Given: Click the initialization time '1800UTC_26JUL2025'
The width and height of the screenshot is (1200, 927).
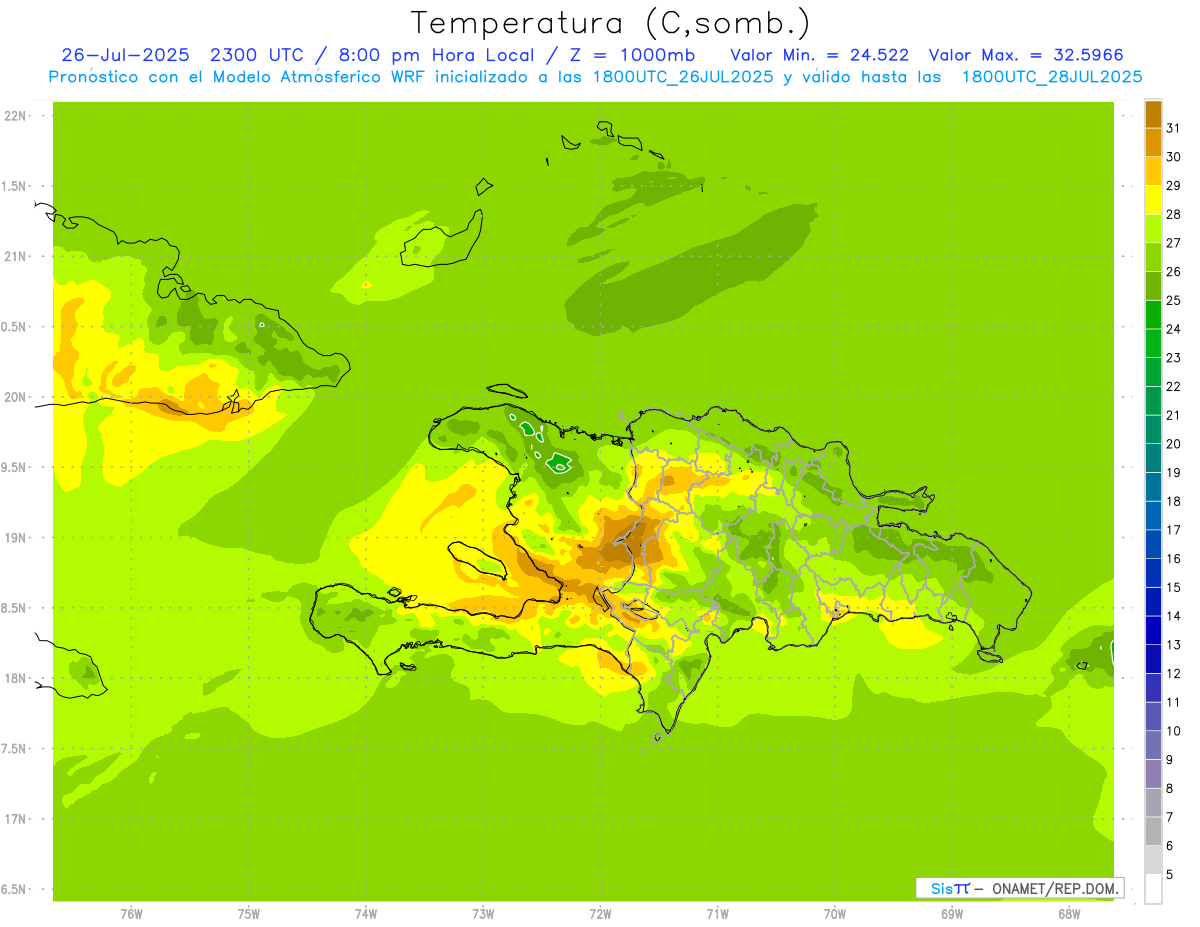Looking at the screenshot, I should pos(683,76).
